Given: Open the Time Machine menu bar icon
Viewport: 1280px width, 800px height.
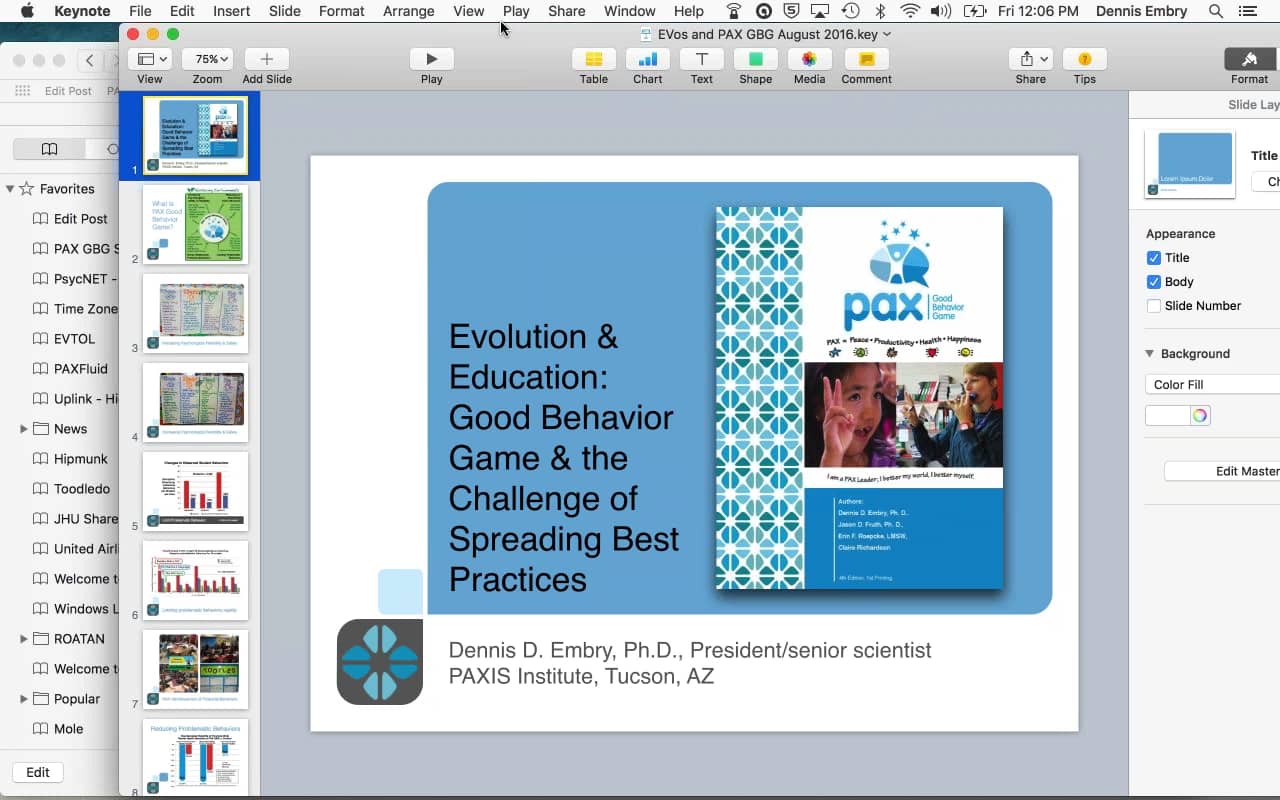Looking at the screenshot, I should pos(851,11).
